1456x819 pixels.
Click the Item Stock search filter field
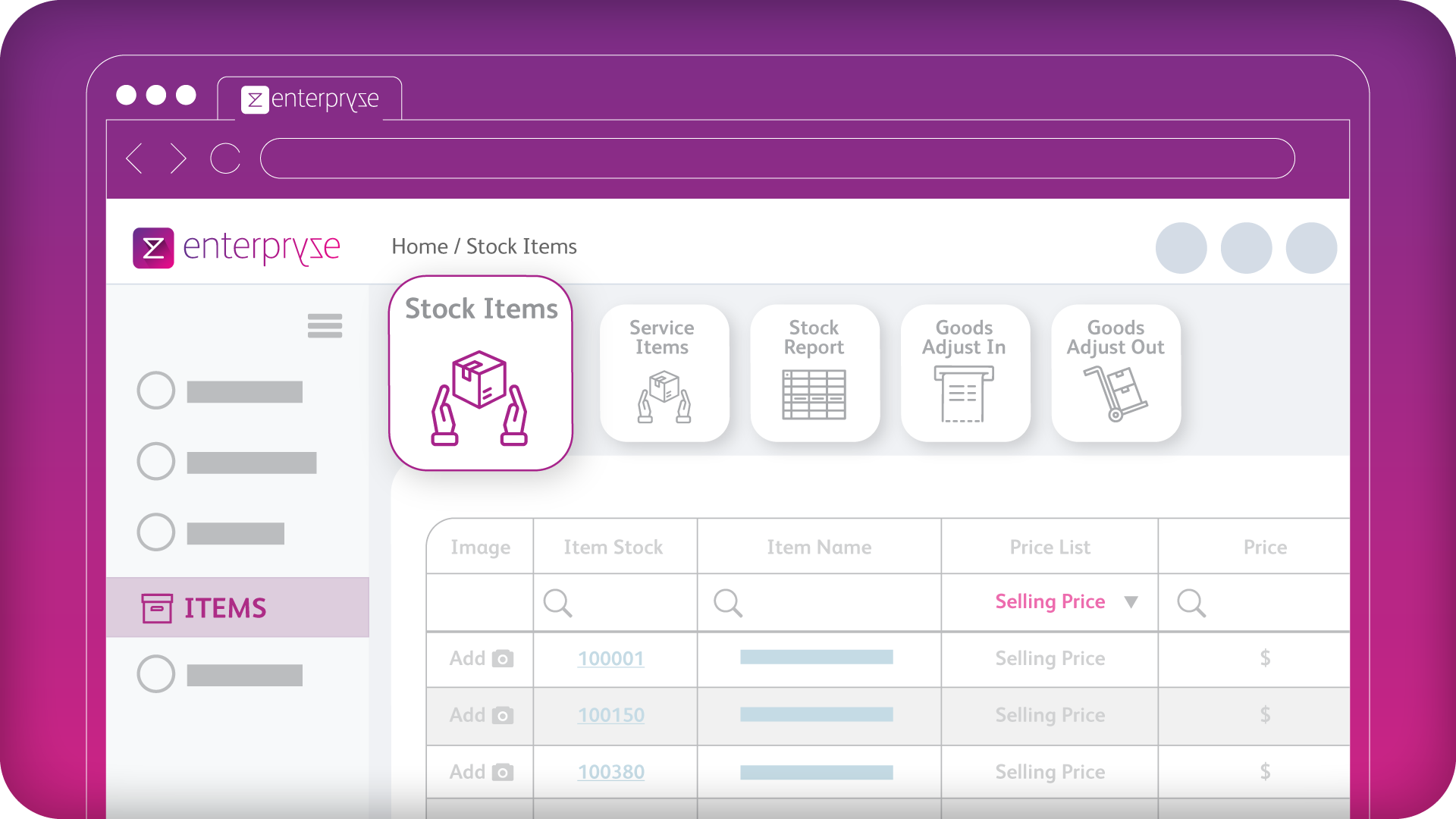[614, 603]
